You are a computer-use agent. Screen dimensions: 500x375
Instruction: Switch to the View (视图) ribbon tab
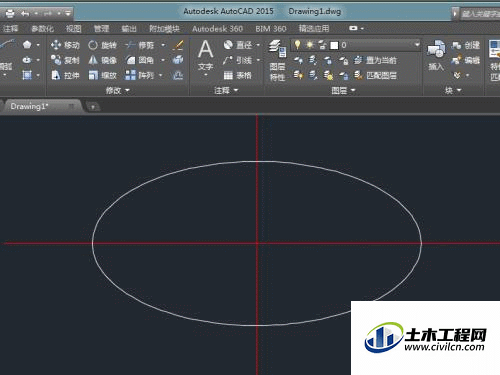(73, 29)
